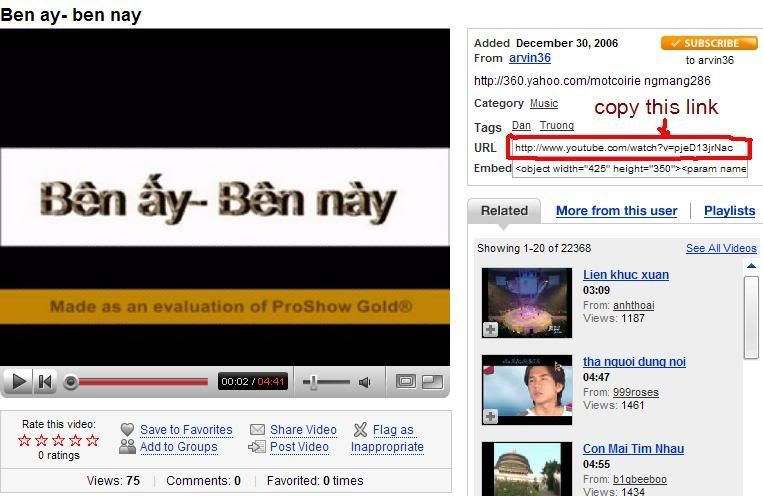Mute the video with the speaker icon
763x496 pixels.
(x=364, y=382)
